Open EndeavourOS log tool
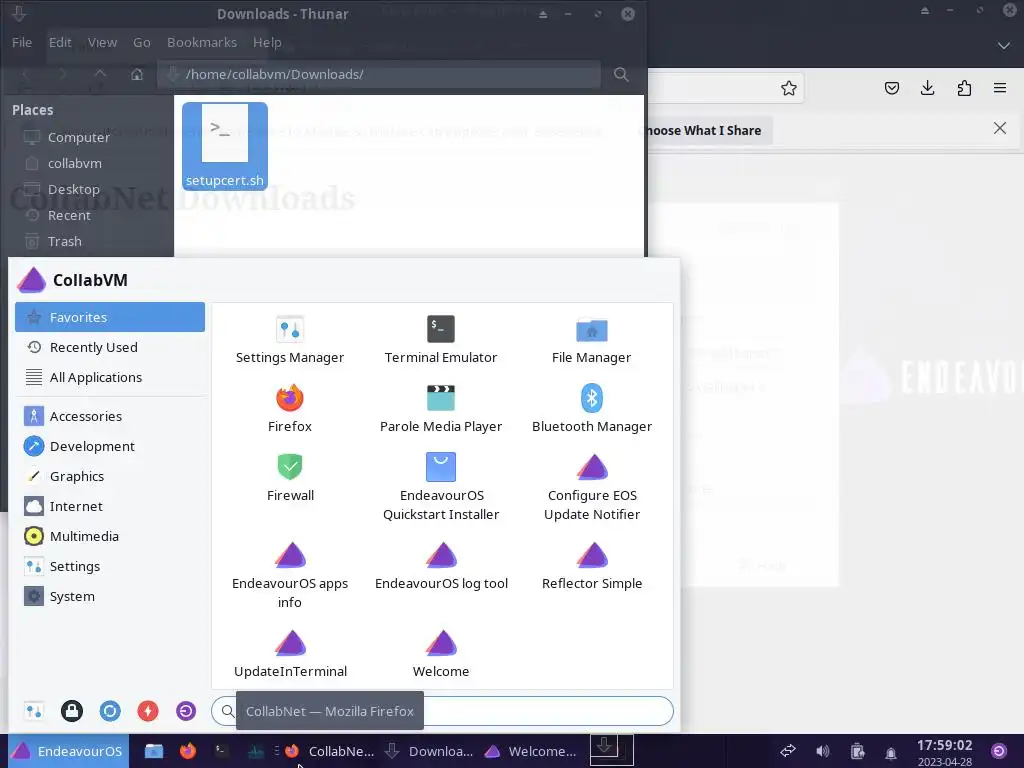1024x768 pixels. pos(441,566)
